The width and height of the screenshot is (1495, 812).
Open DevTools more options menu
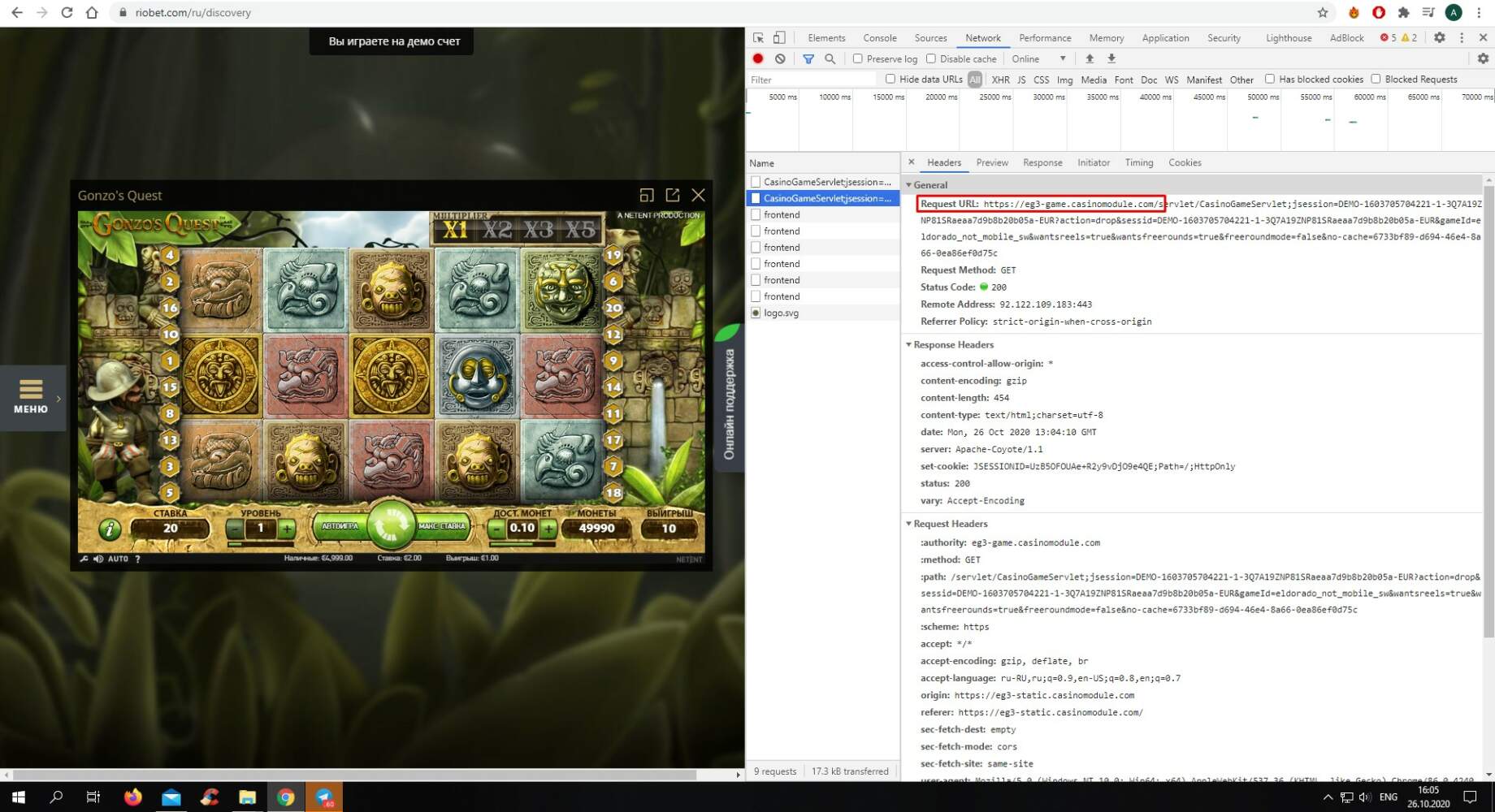pos(1461,37)
